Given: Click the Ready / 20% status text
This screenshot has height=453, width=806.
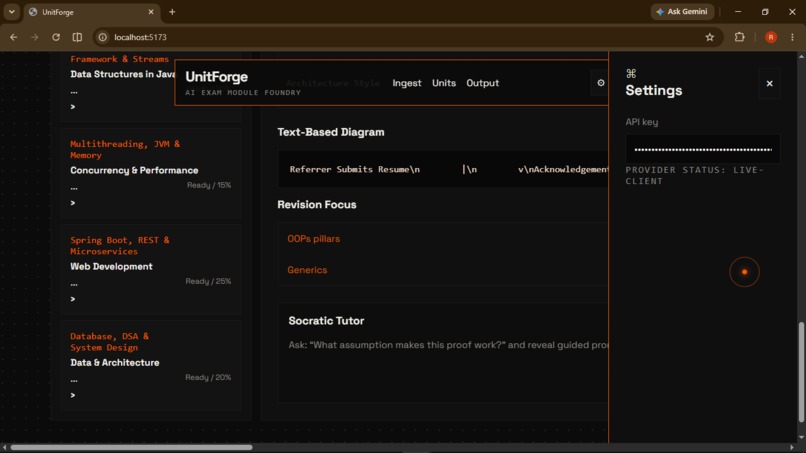Looking at the screenshot, I should pos(208,377).
